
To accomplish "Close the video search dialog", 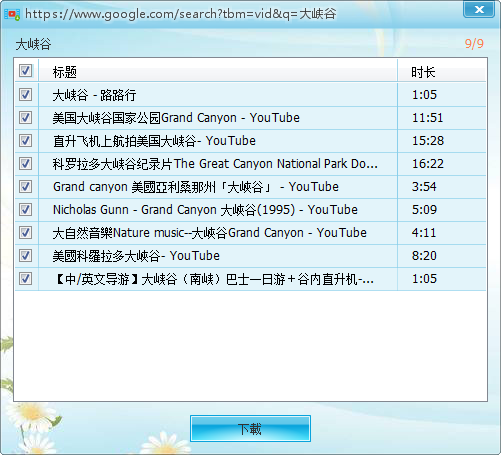I will [x=479, y=9].
